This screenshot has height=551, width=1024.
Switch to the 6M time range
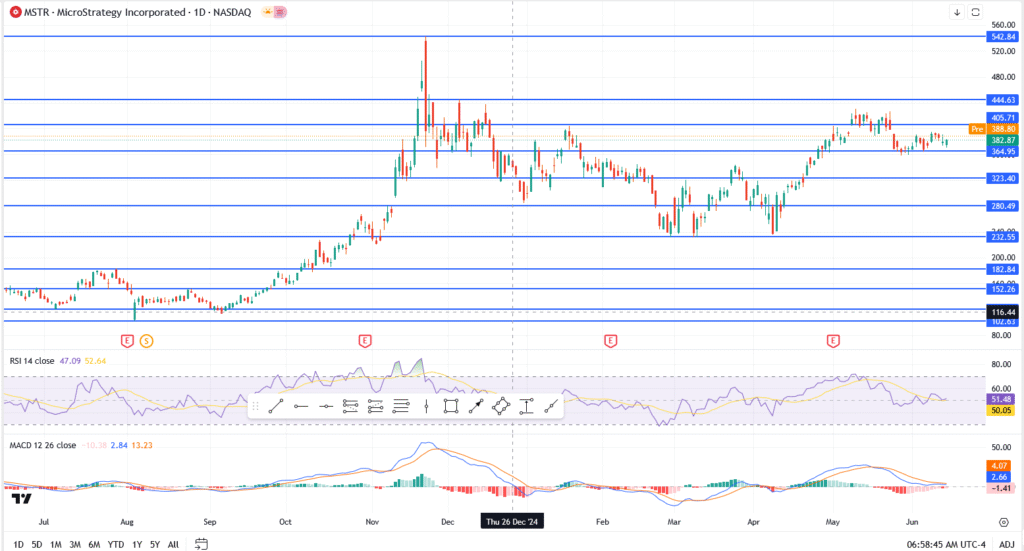93,544
